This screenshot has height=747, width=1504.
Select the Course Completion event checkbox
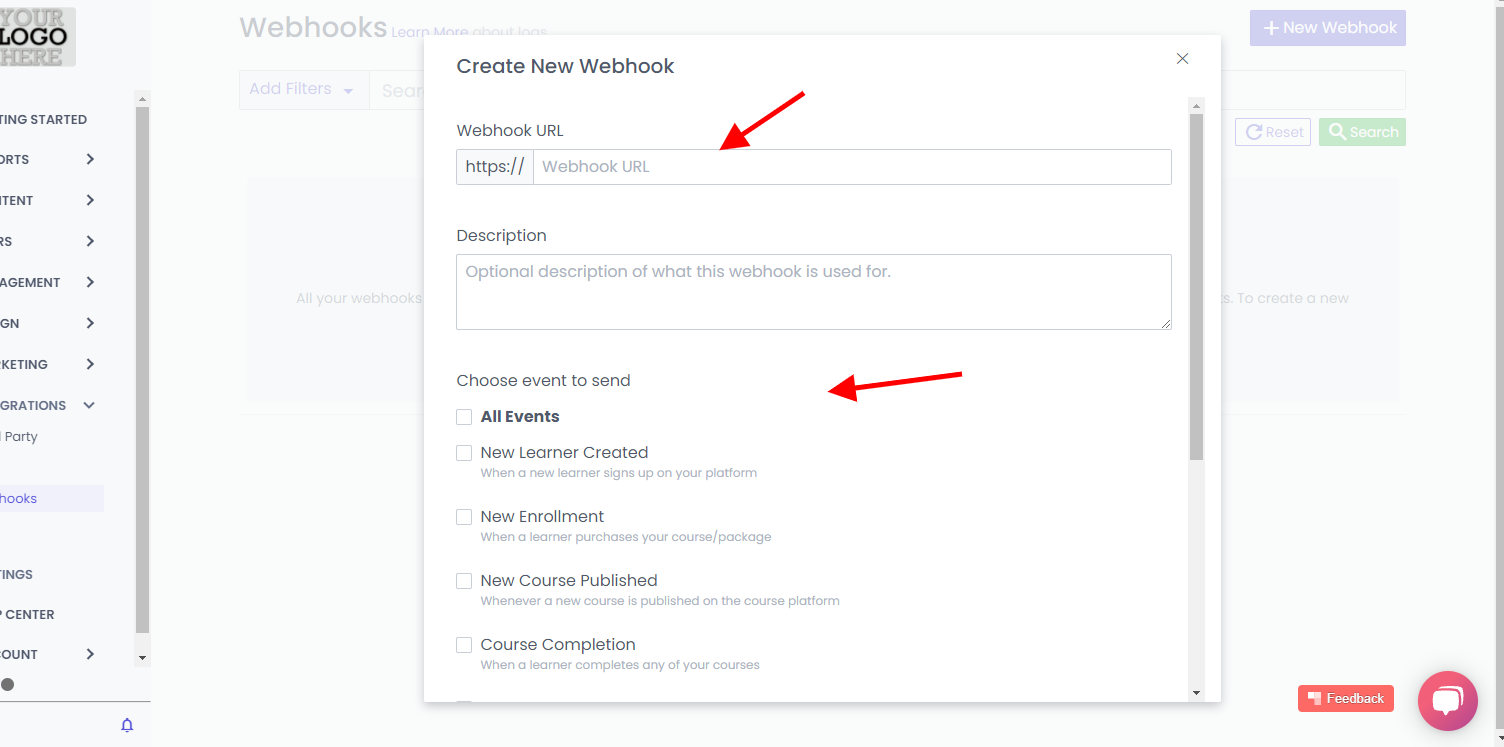pyautogui.click(x=464, y=645)
